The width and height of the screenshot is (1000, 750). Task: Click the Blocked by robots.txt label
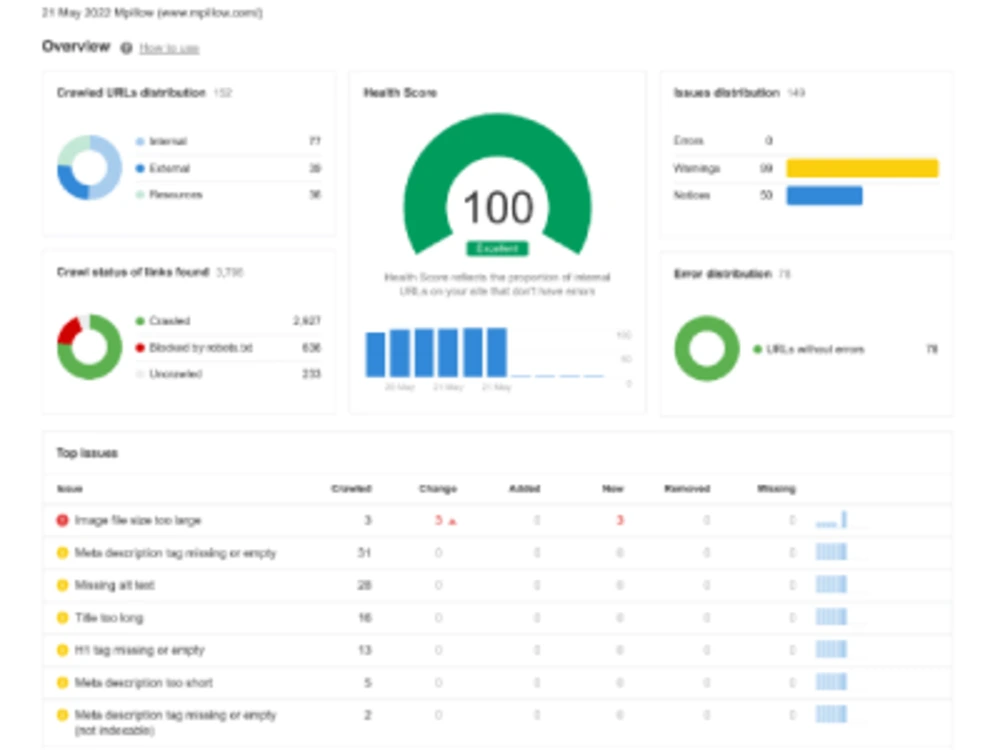(x=201, y=348)
